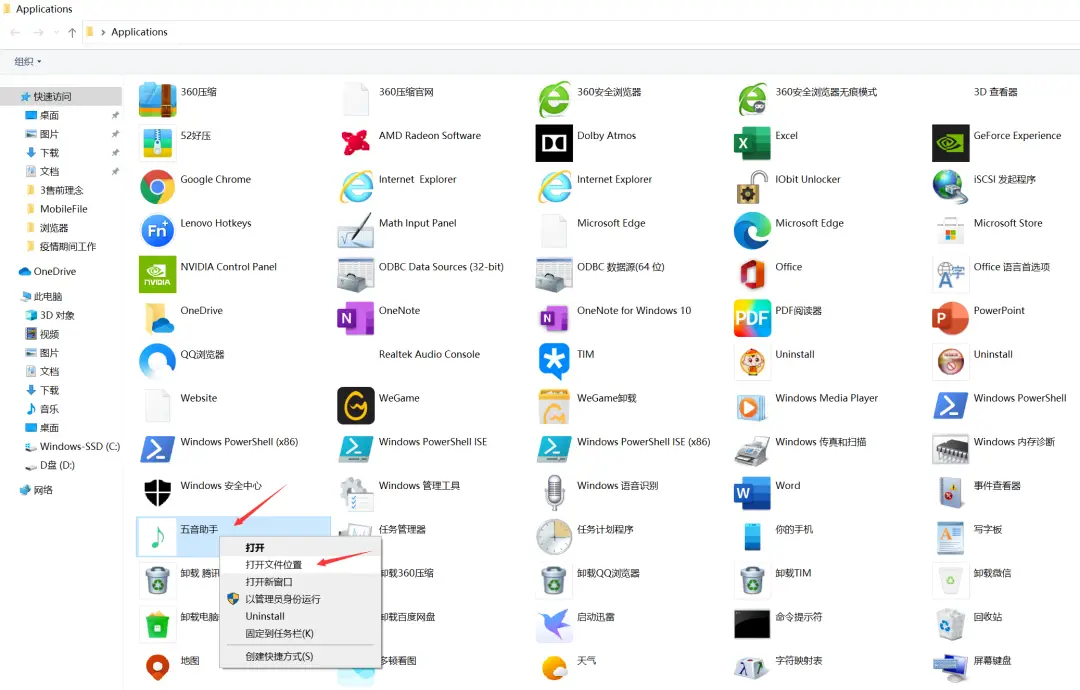
Task: Click the Windows 安全中心 shield icon
Action: pyautogui.click(x=157, y=493)
